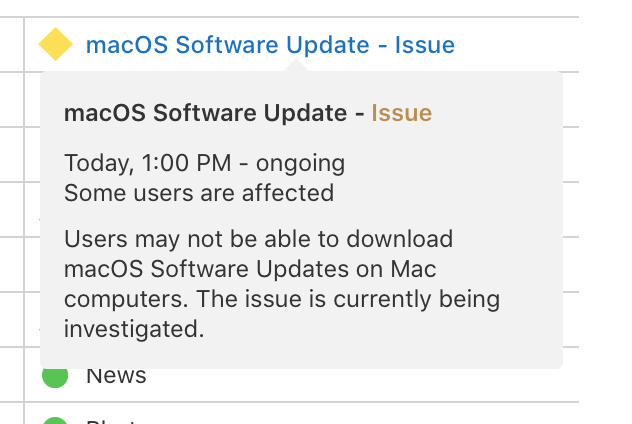Select the News service label
The width and height of the screenshot is (632, 424).
point(116,376)
